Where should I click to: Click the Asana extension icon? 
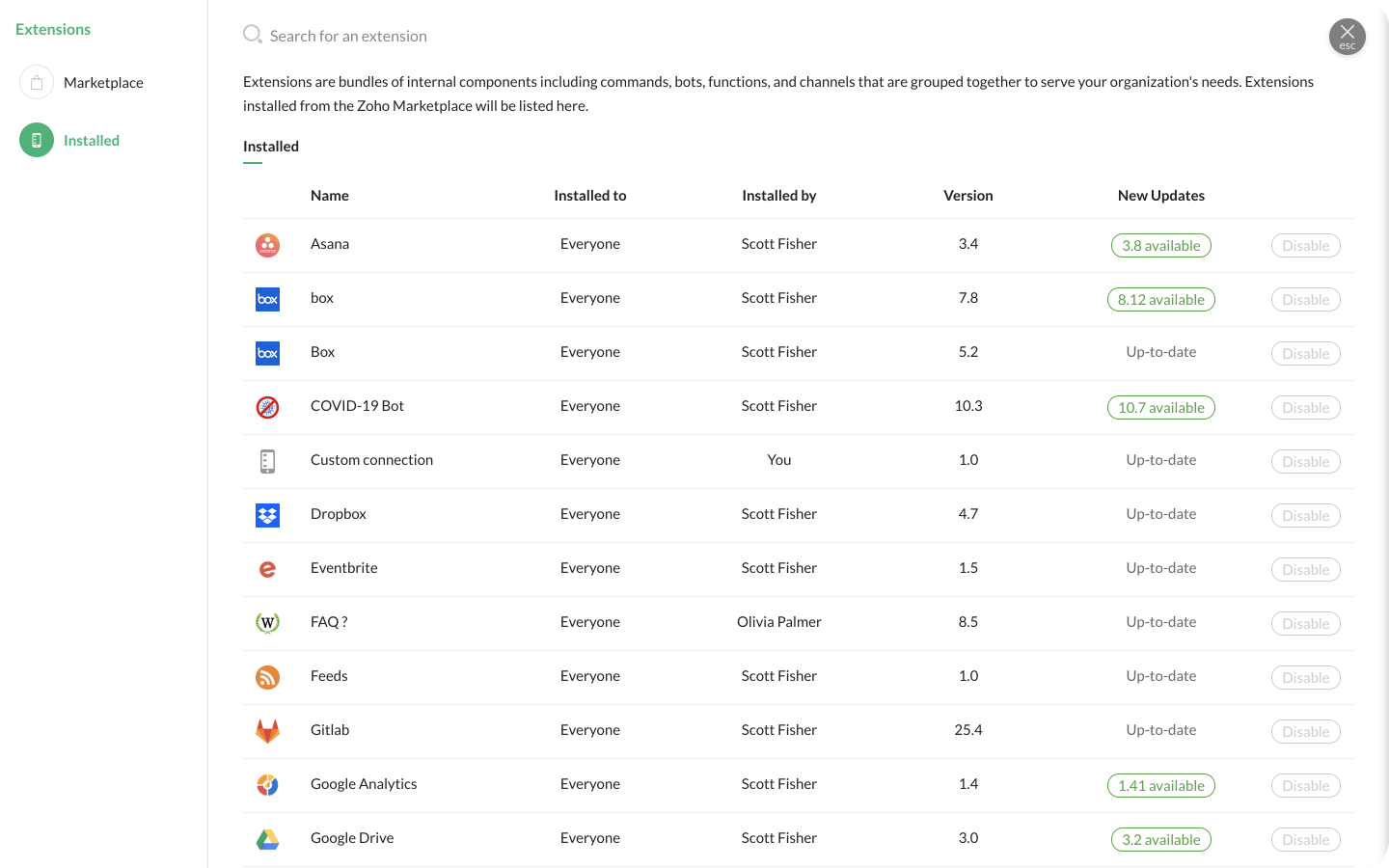click(267, 245)
